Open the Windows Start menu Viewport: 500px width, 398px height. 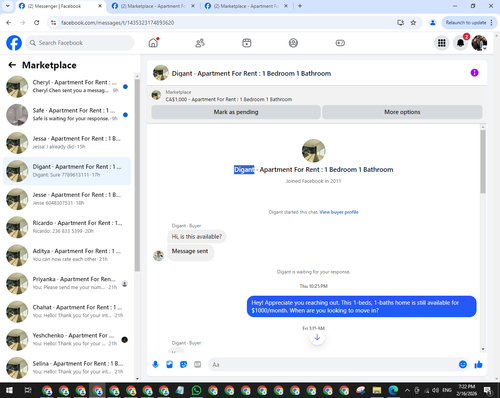(x=9, y=390)
